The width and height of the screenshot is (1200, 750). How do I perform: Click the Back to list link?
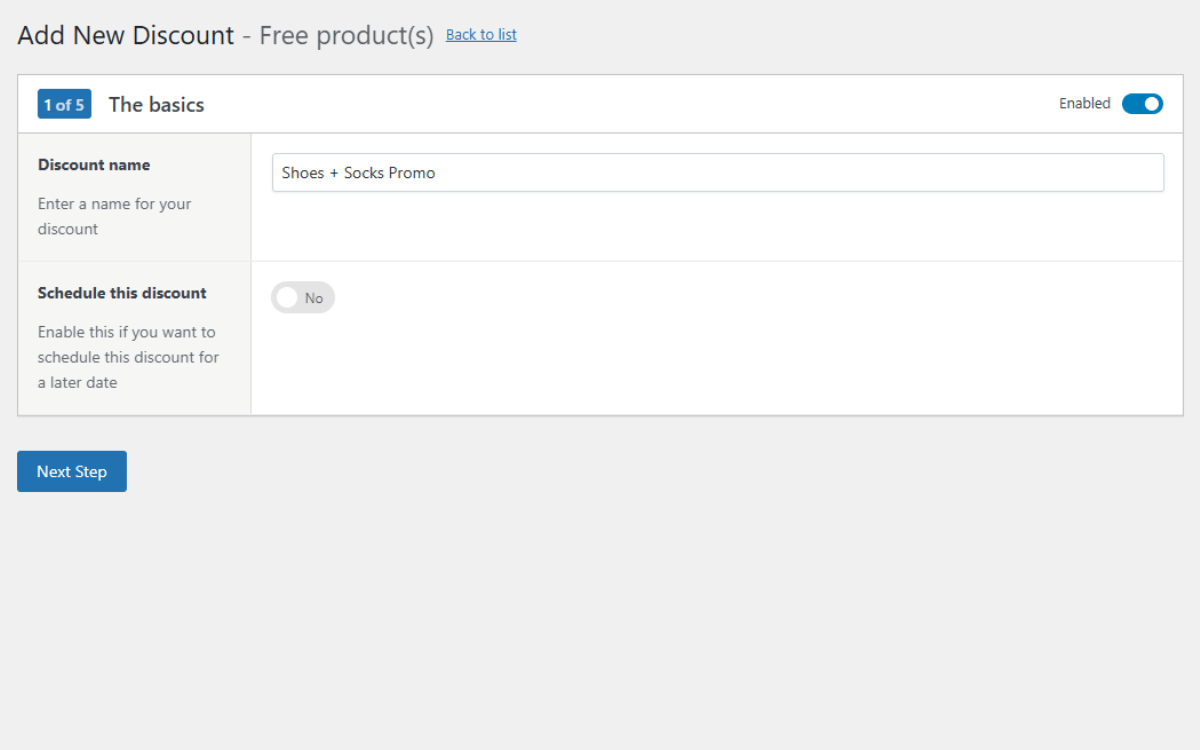click(x=481, y=35)
